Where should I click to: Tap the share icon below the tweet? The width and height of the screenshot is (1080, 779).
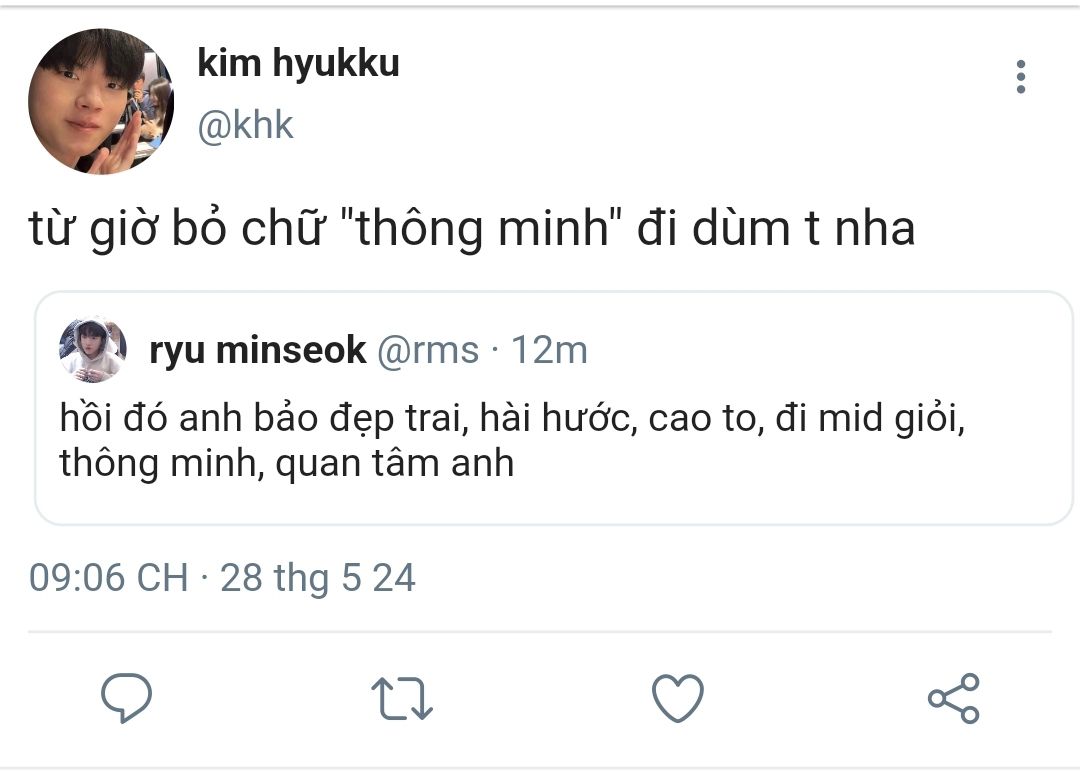954,698
